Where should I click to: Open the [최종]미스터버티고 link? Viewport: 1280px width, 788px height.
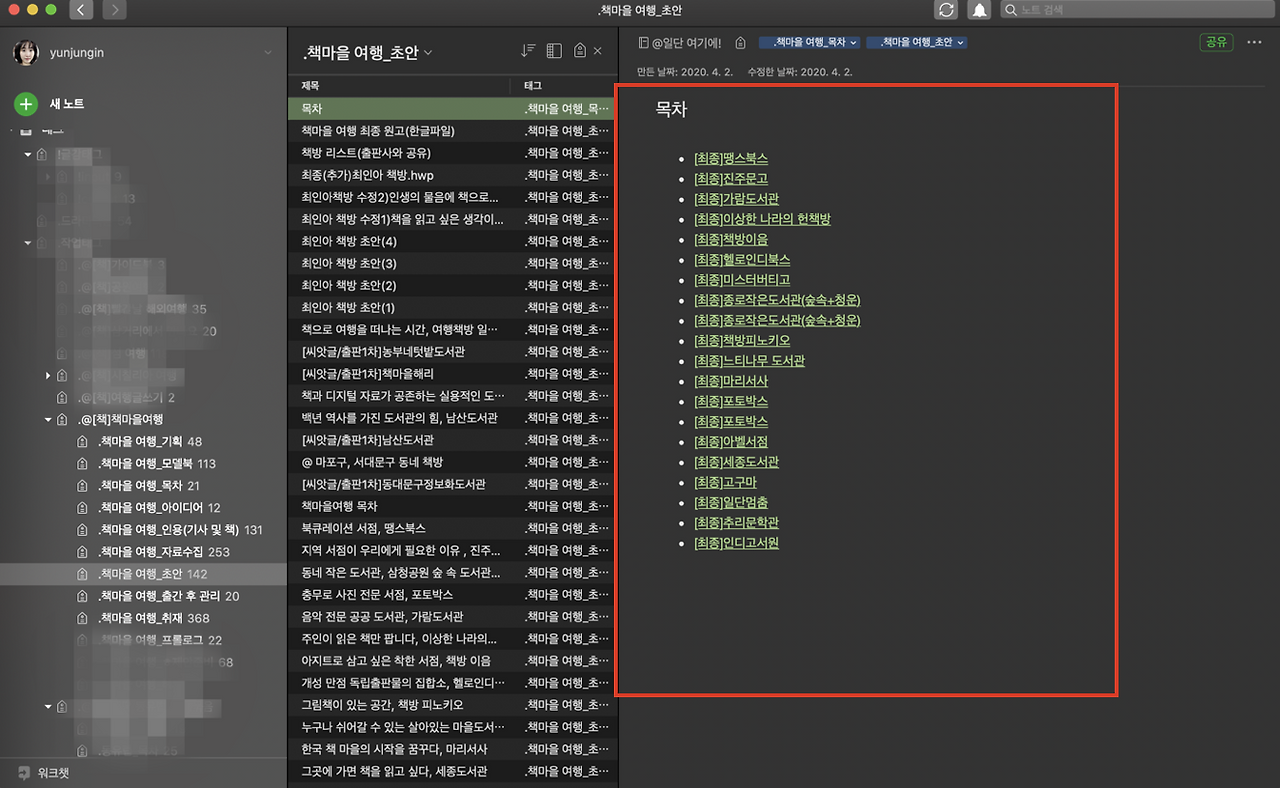(742, 279)
